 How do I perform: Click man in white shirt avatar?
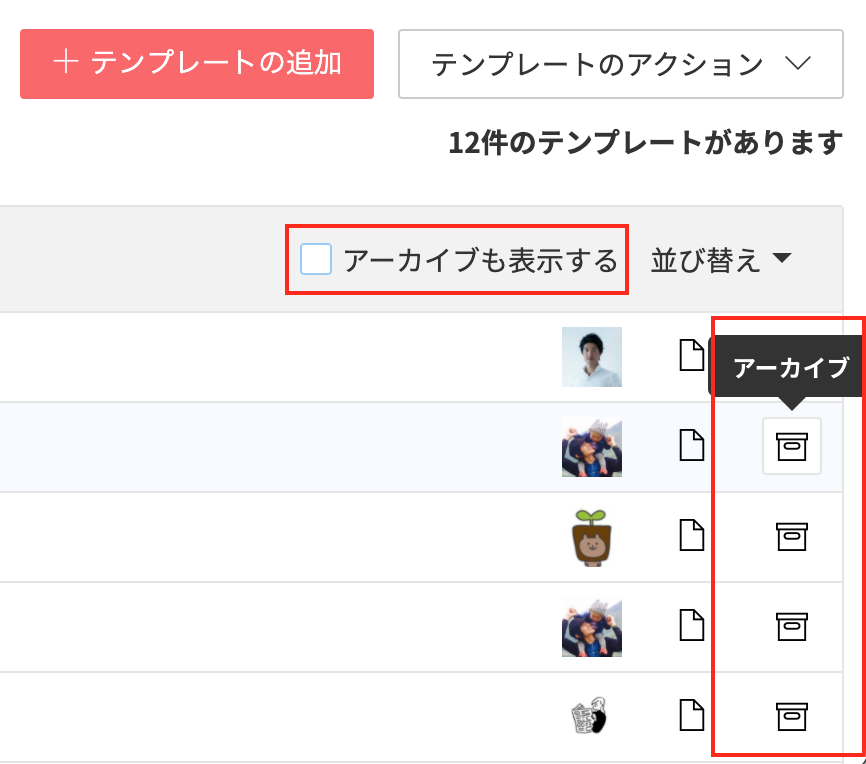pyautogui.click(x=592, y=356)
